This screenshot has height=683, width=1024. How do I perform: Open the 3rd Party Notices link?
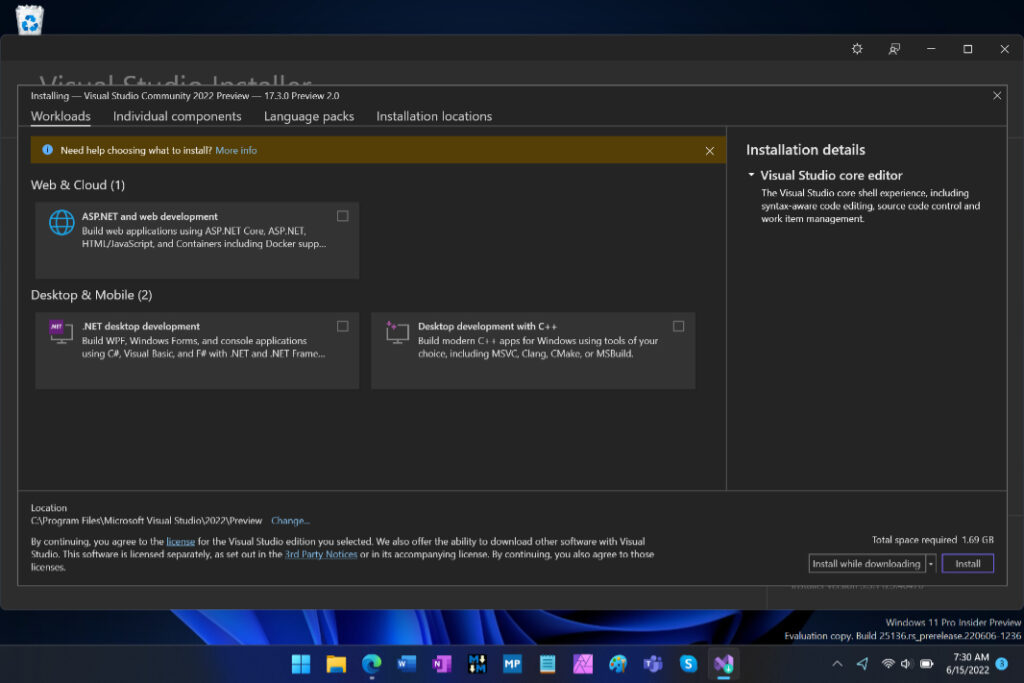tap(321, 554)
